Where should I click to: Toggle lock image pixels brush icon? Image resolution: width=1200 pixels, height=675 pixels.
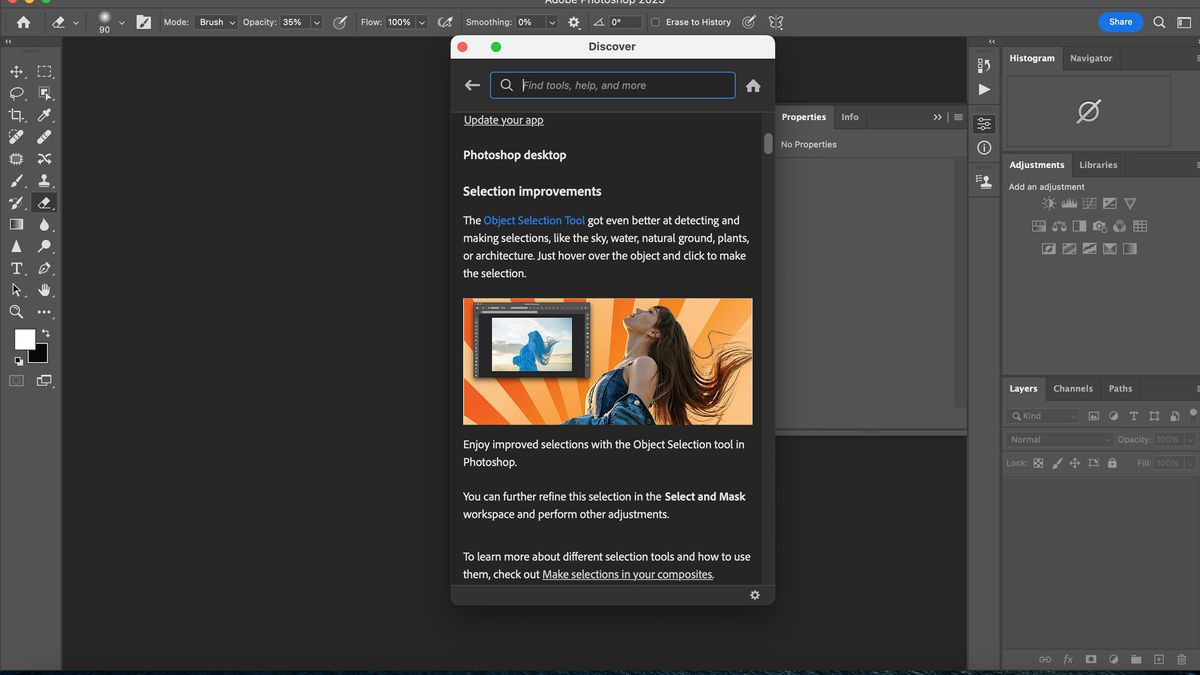tap(1057, 463)
